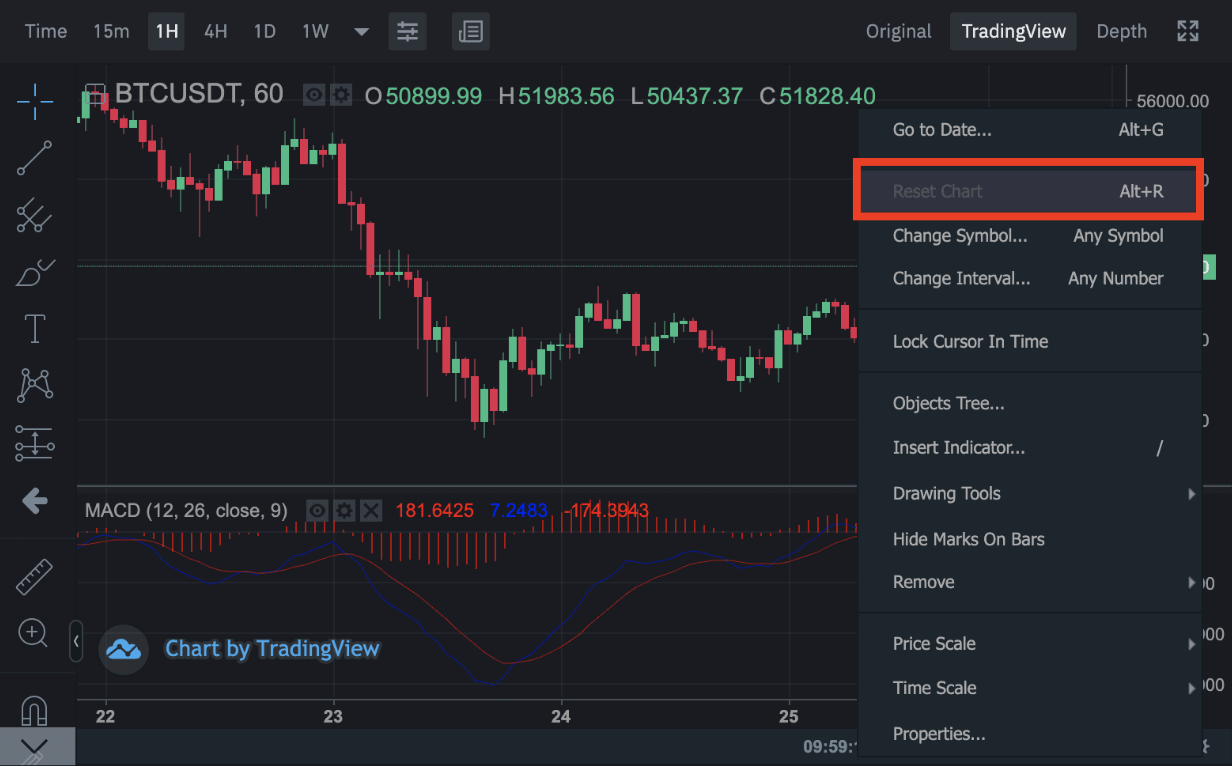Choose Reset Chart menu entry
The width and height of the screenshot is (1232, 766).
click(x=1030, y=191)
